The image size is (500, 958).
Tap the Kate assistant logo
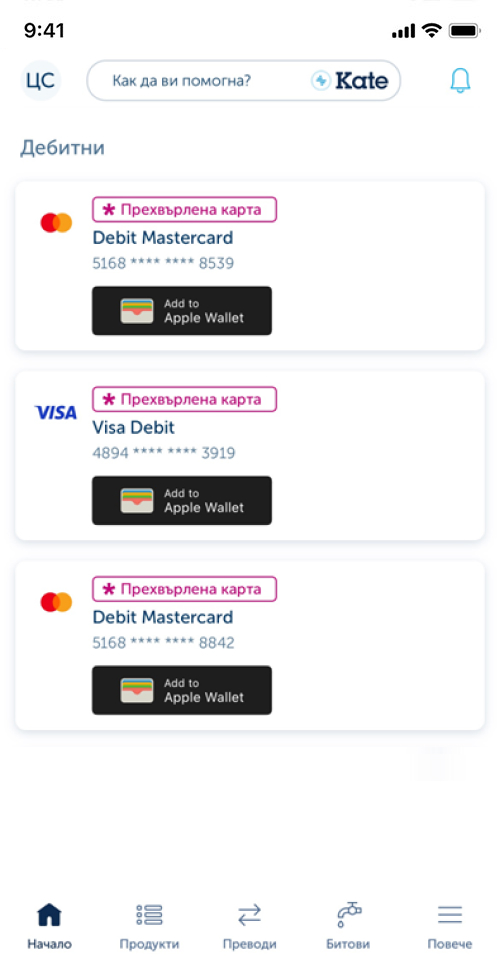pyautogui.click(x=350, y=80)
